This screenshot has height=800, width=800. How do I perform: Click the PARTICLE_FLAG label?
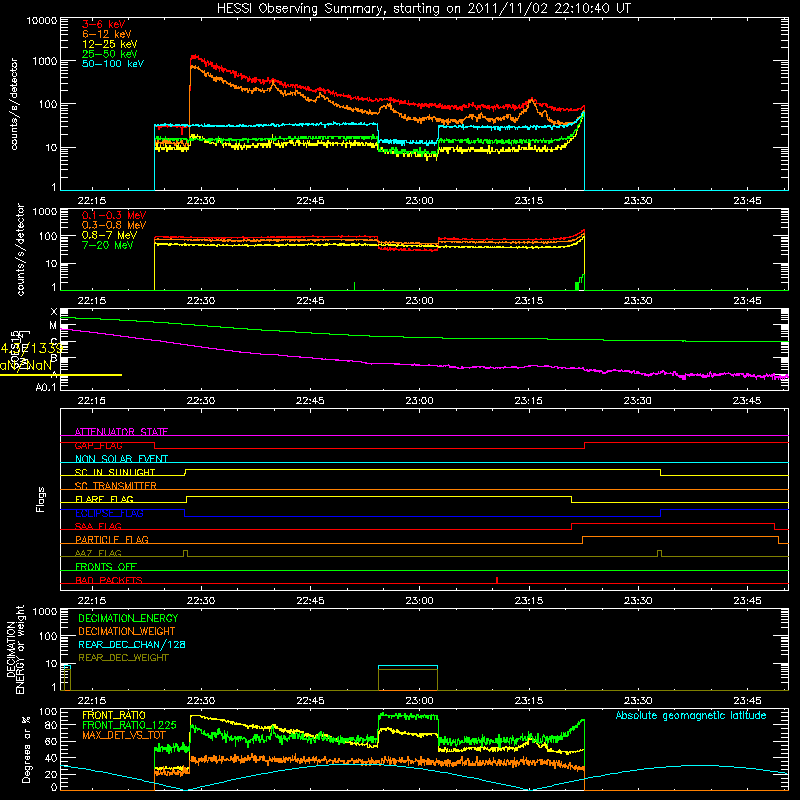(112, 539)
